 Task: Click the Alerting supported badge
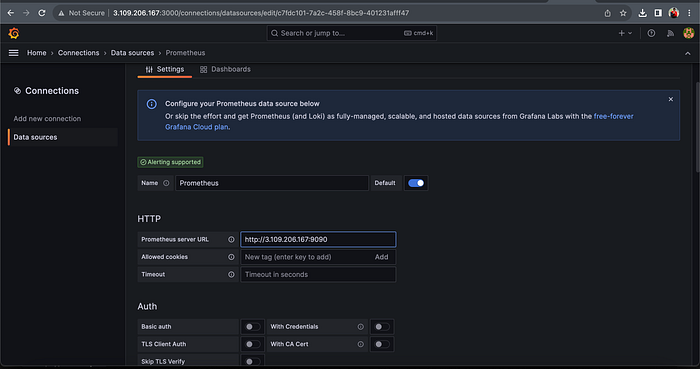[171, 162]
